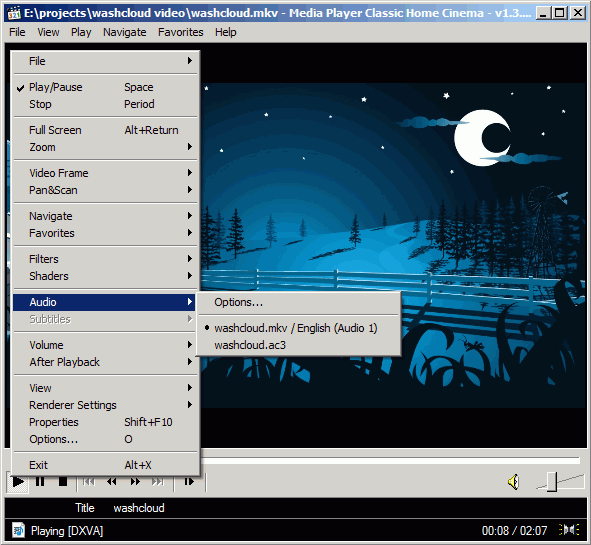This screenshot has height=545, width=591.
Task: Click the frame-step button in toolbar
Action: 189,482
